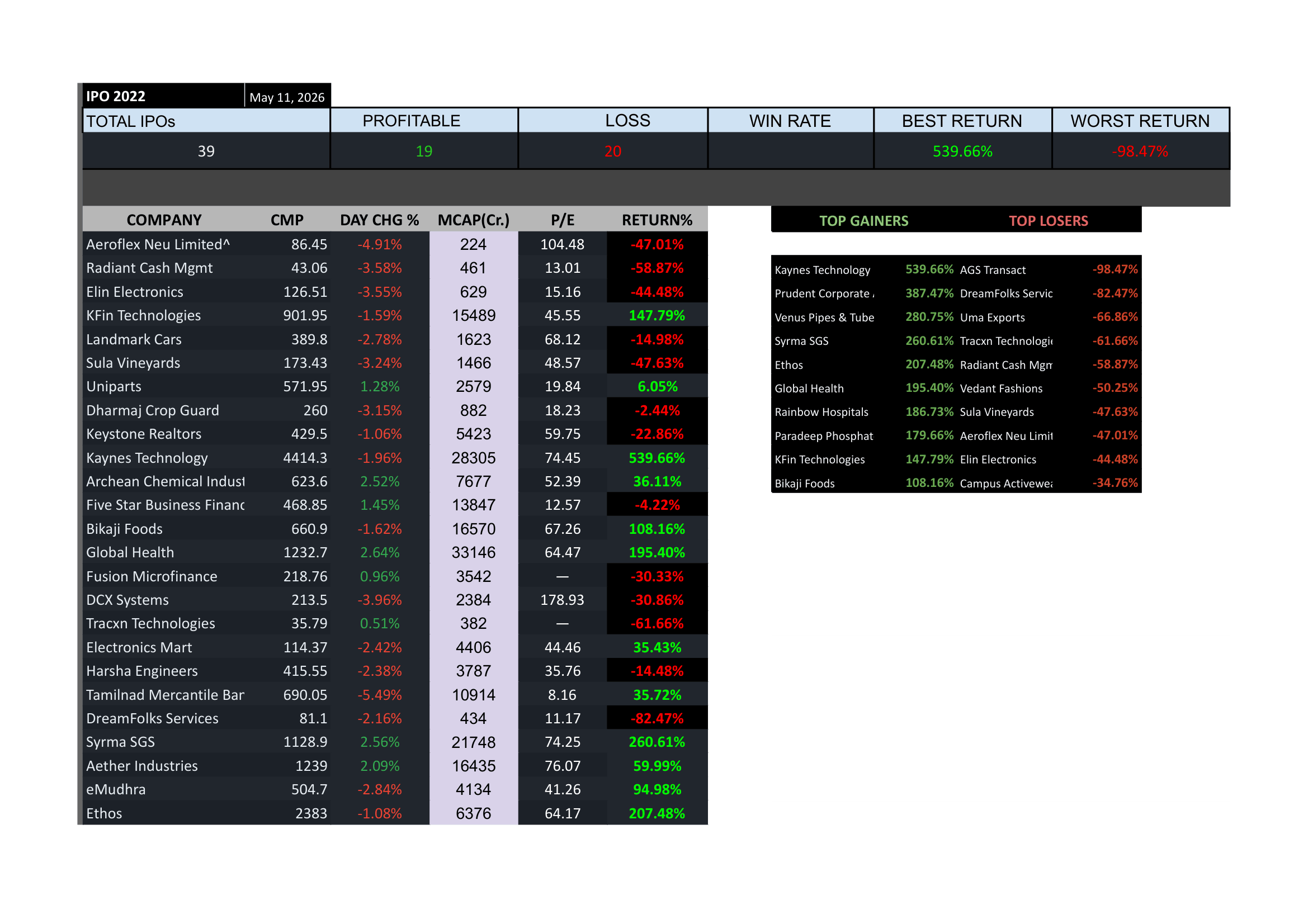Select Syrma SGS MCAP 21748
Screen dimensions: 1308x924
(474, 742)
